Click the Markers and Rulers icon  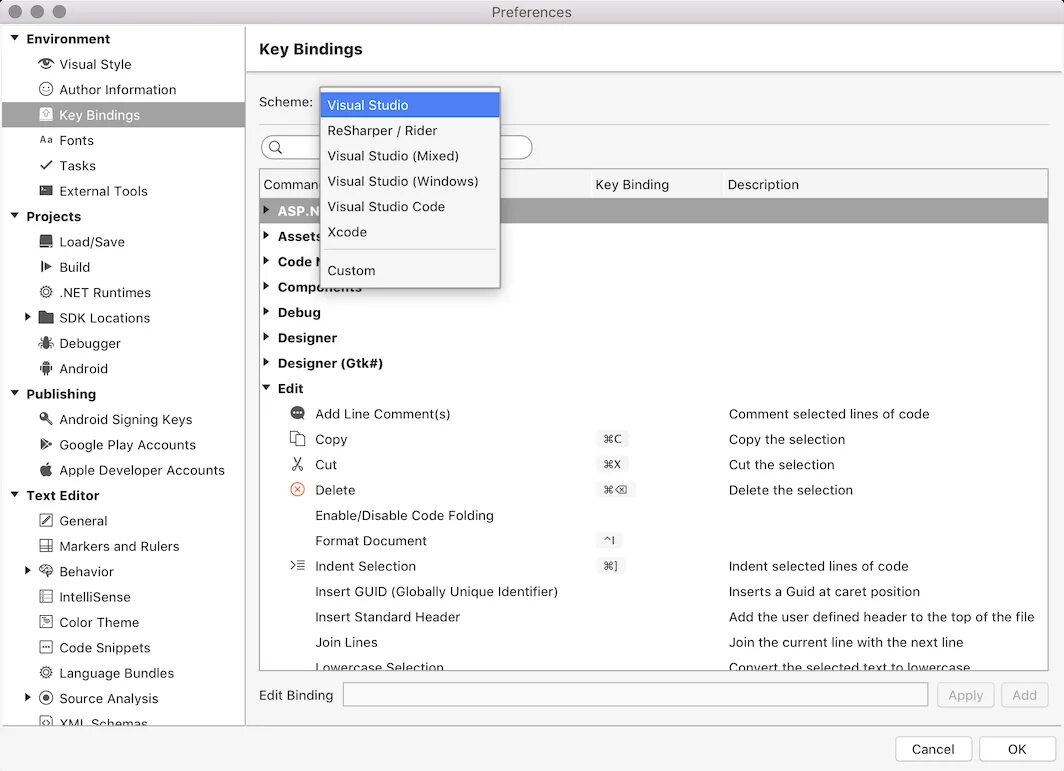click(x=46, y=546)
